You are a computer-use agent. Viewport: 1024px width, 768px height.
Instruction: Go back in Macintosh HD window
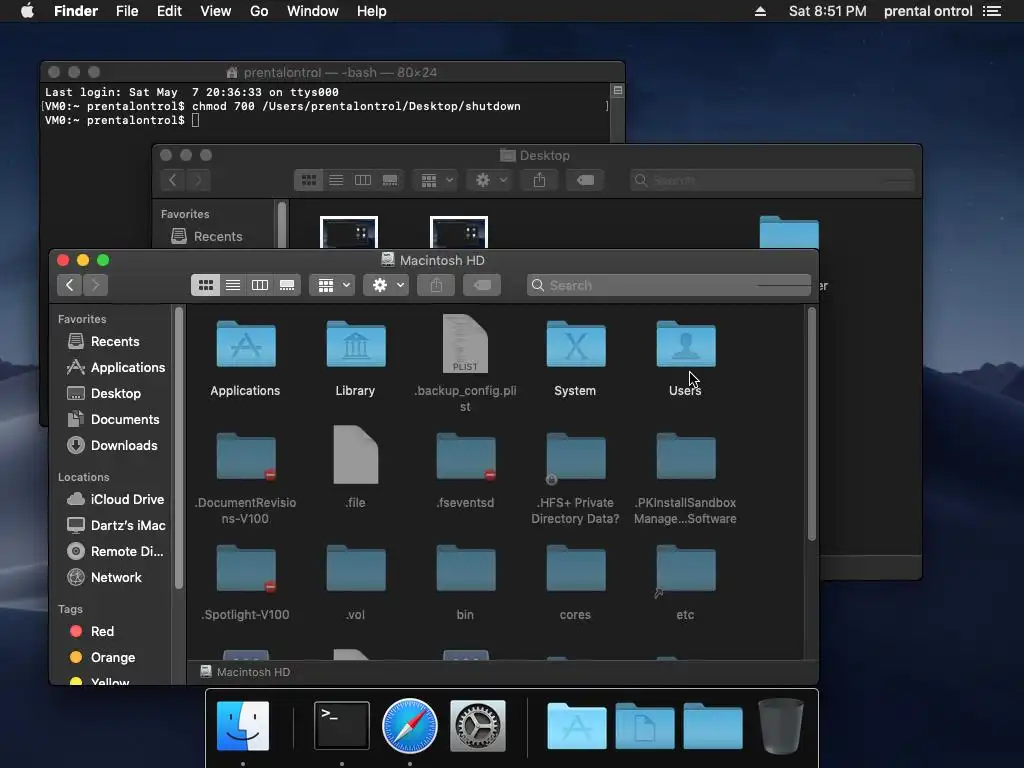(x=69, y=285)
